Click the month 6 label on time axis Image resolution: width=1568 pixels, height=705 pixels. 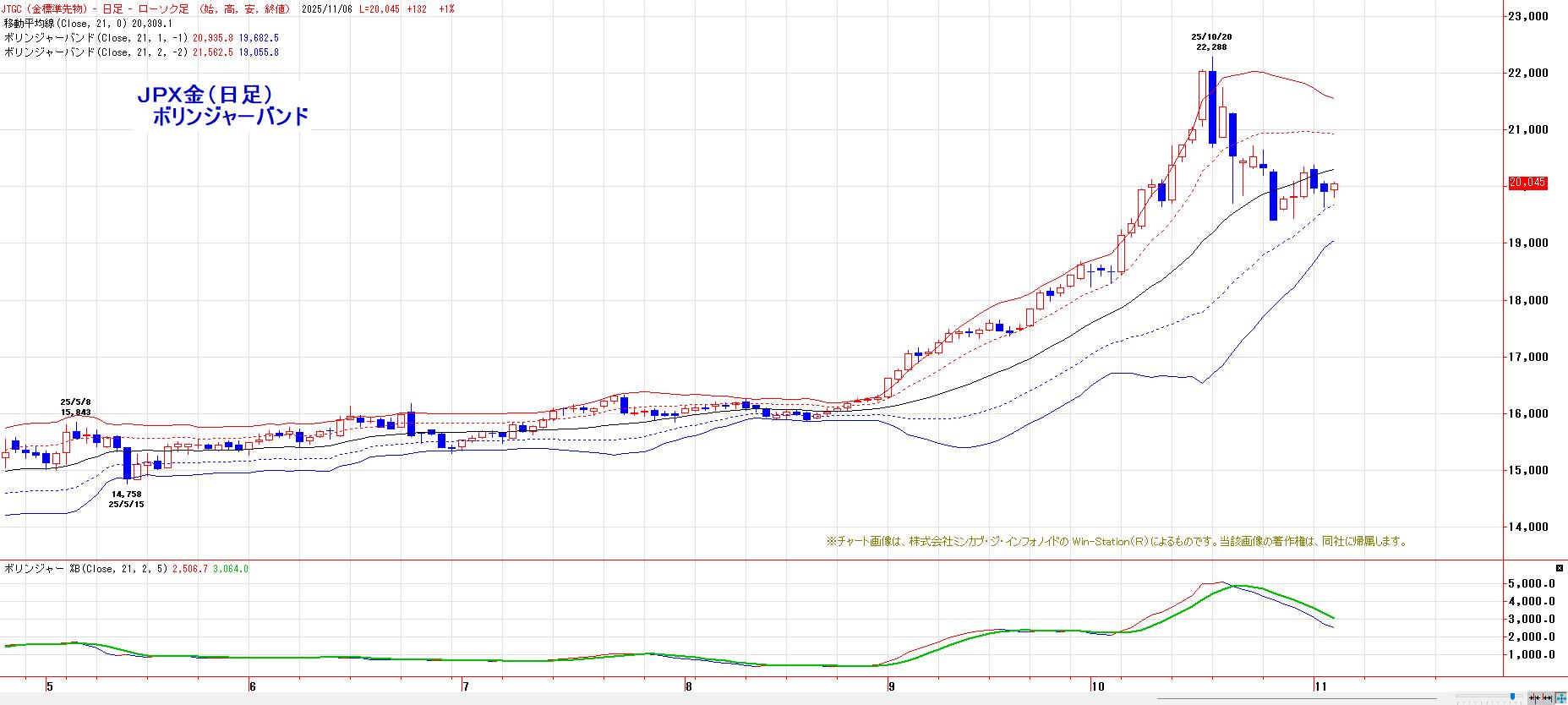252,686
